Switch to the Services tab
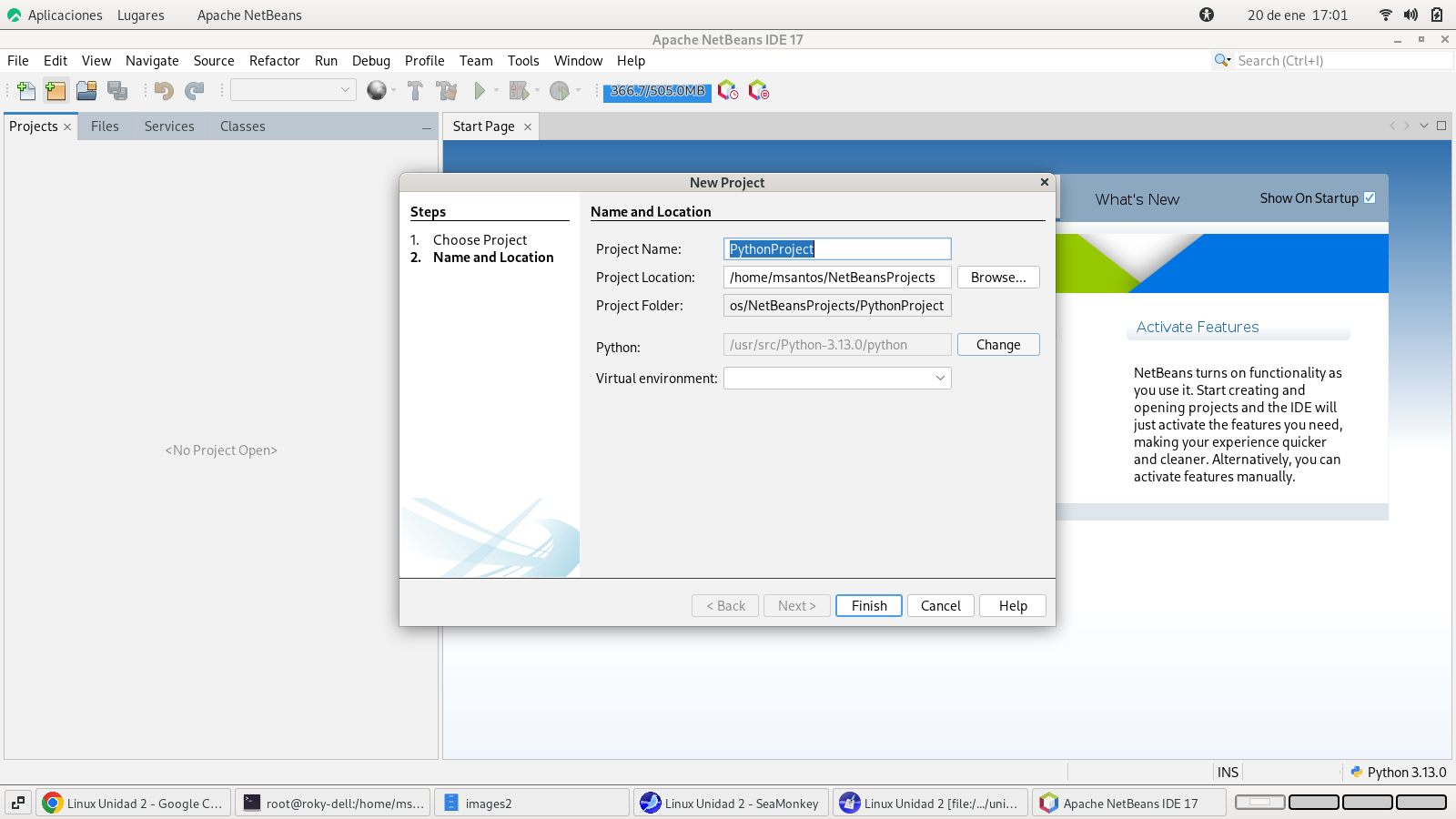 pos(169,126)
